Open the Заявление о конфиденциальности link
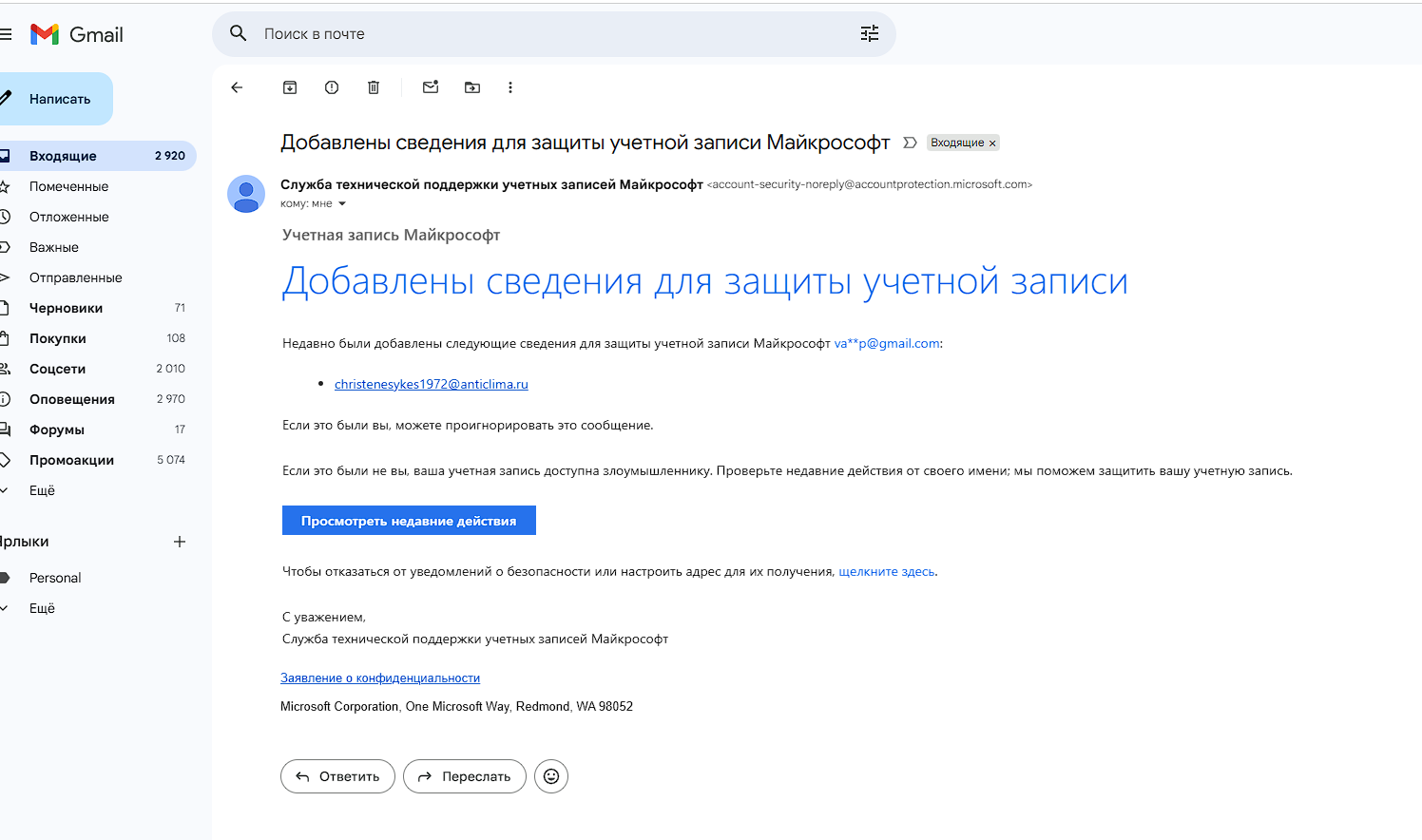Image resolution: width=1422 pixels, height=840 pixels. 380,678
